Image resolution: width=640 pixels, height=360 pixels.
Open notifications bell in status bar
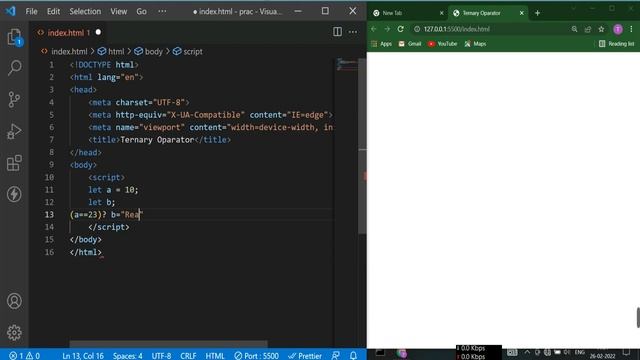coord(353,356)
